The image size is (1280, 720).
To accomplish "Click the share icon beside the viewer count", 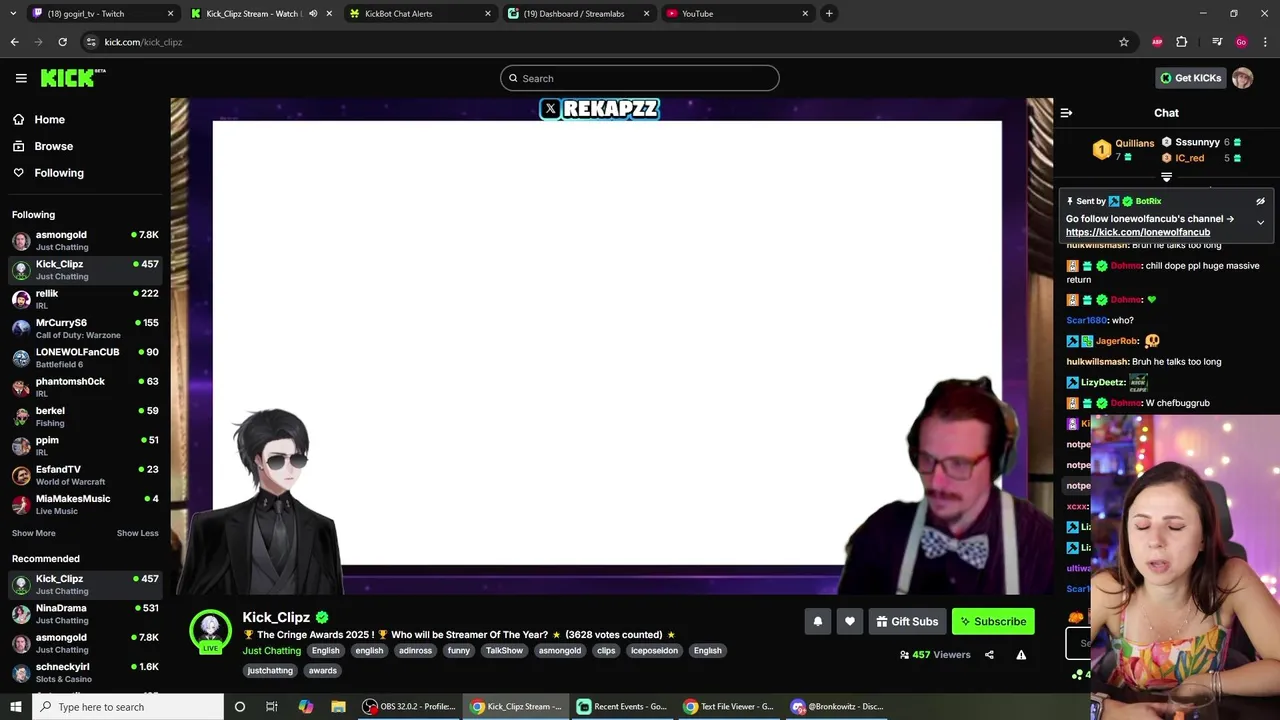I will tap(989, 655).
